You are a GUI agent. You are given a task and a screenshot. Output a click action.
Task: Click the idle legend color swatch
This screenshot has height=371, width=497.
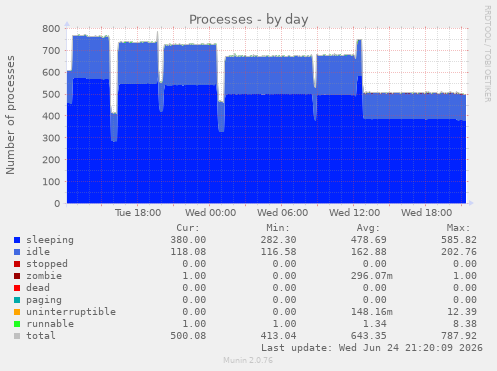click(17, 252)
